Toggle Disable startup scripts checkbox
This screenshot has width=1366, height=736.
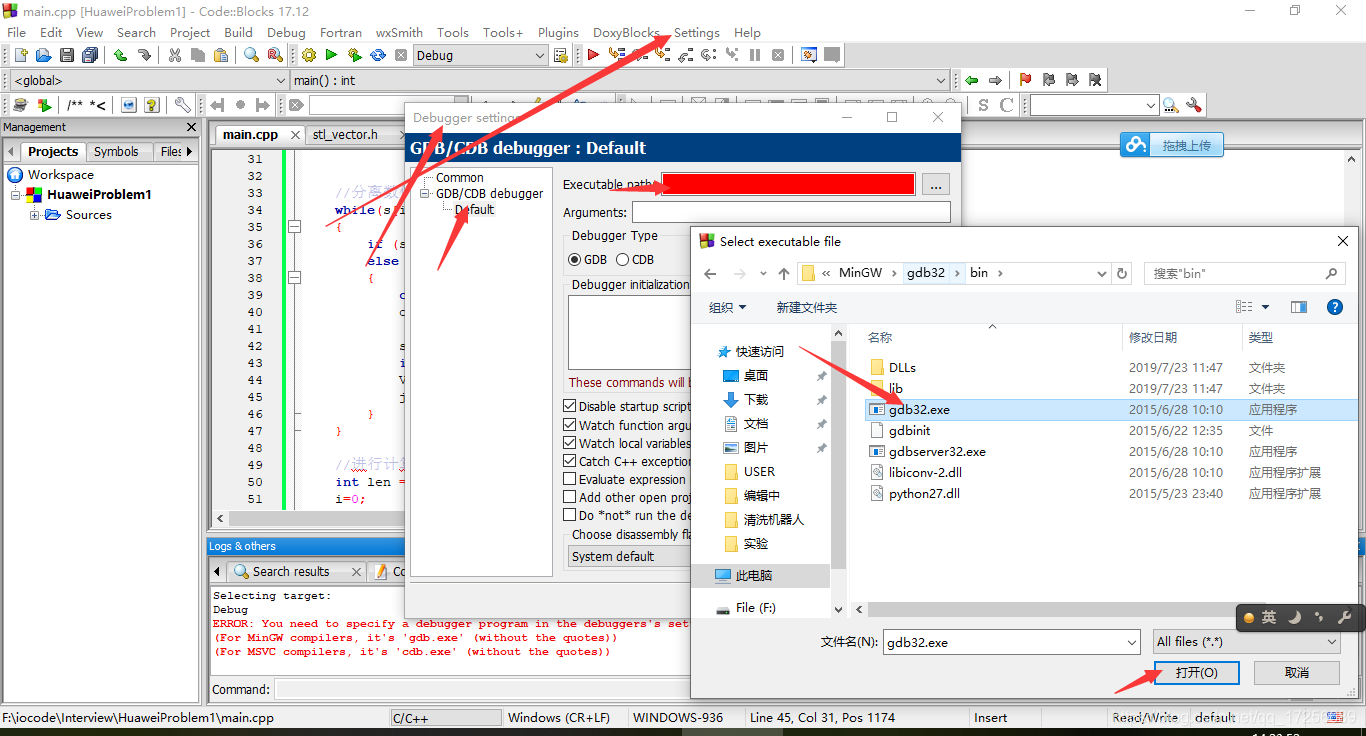pos(570,406)
